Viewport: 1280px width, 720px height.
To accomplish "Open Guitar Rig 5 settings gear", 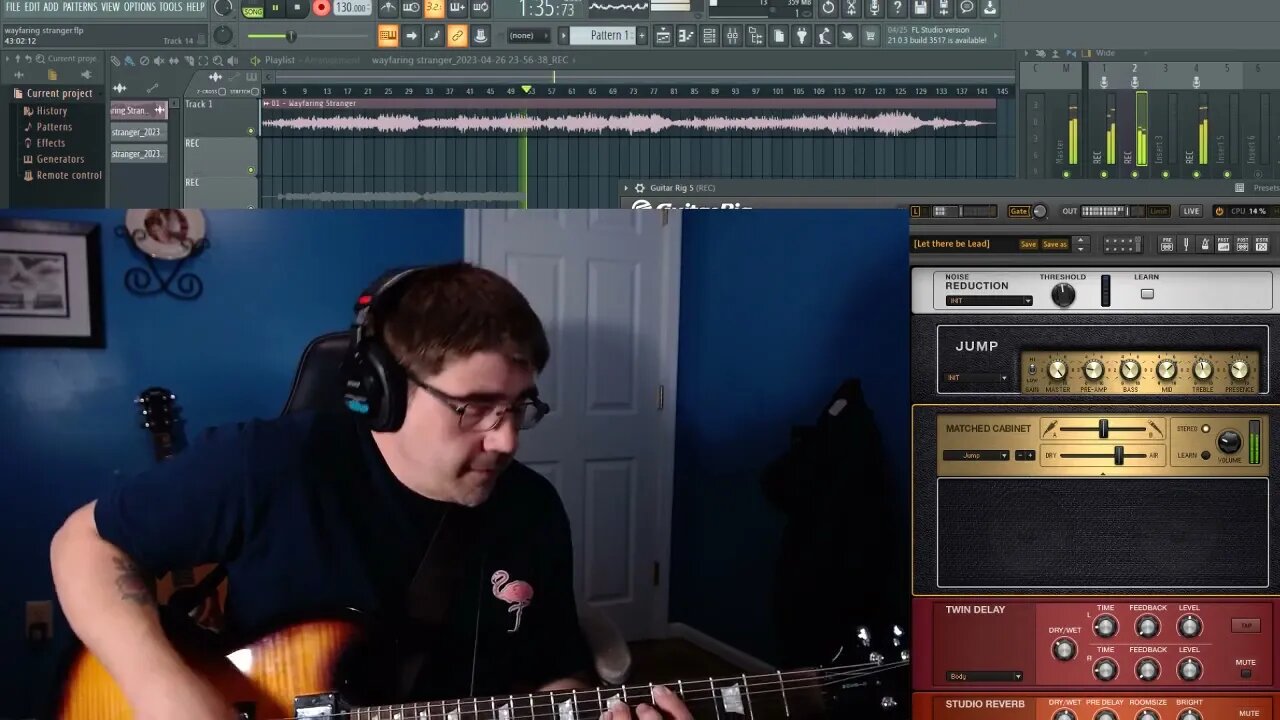I will click(640, 188).
